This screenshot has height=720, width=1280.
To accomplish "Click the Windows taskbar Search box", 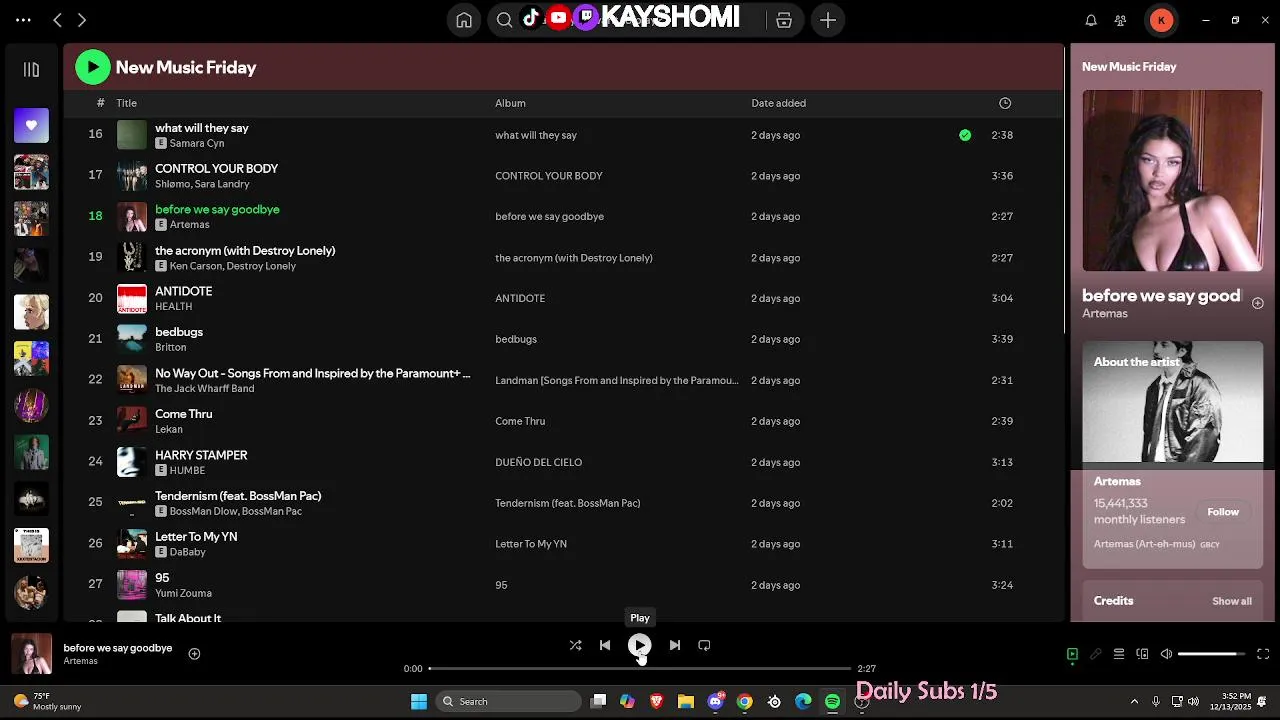I will (x=510, y=701).
